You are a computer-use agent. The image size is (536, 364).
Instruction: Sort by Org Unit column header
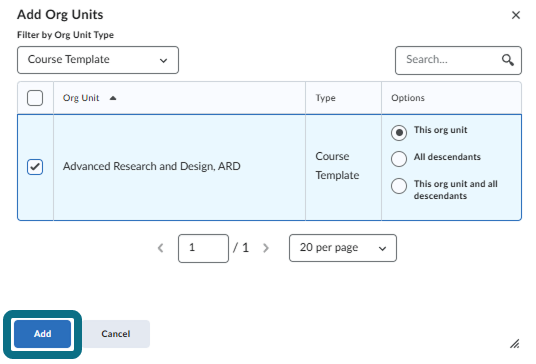point(81,98)
